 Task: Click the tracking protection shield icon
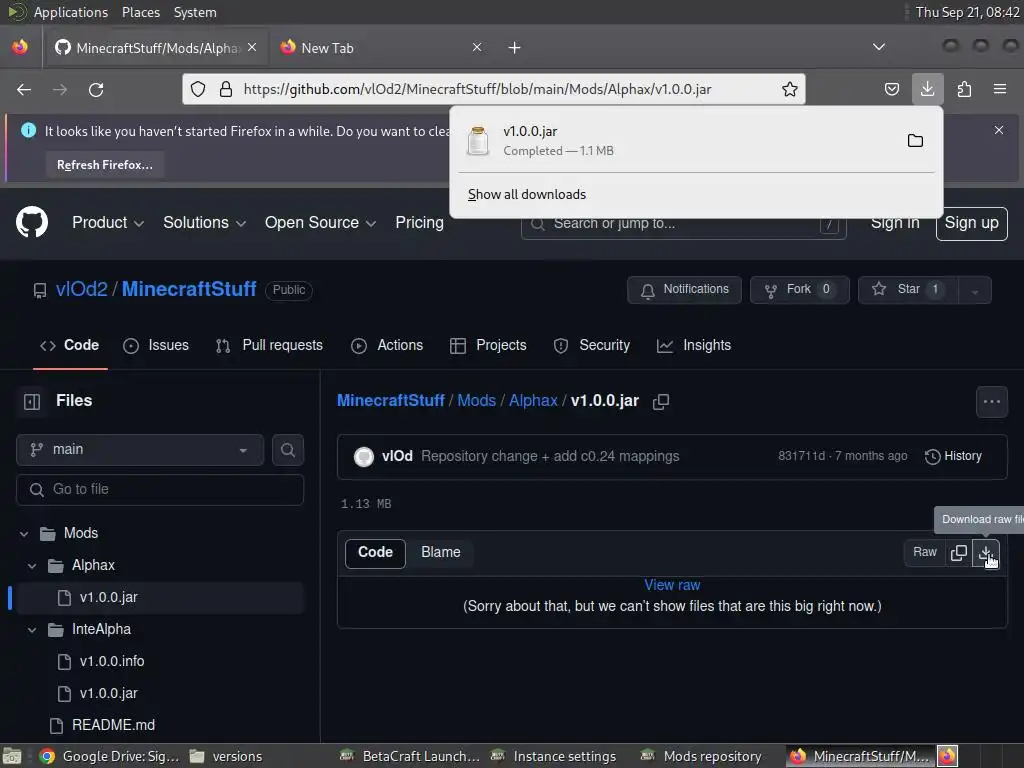click(198, 89)
